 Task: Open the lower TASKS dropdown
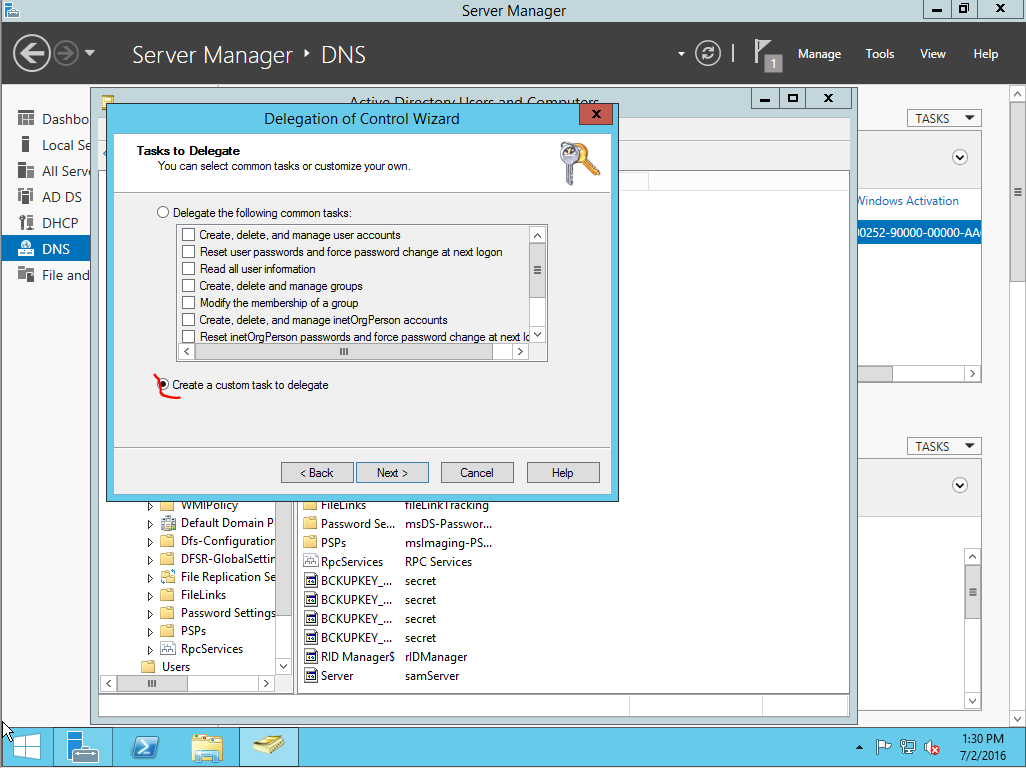944,446
